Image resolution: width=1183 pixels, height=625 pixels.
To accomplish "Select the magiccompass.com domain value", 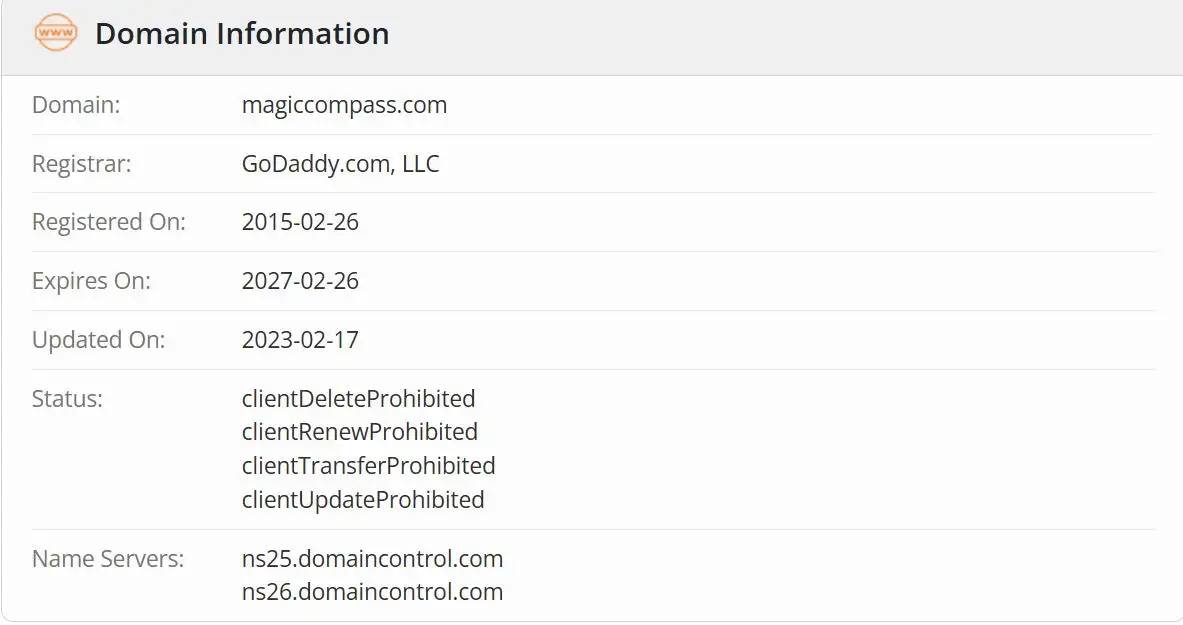I will pyautogui.click(x=344, y=105).
